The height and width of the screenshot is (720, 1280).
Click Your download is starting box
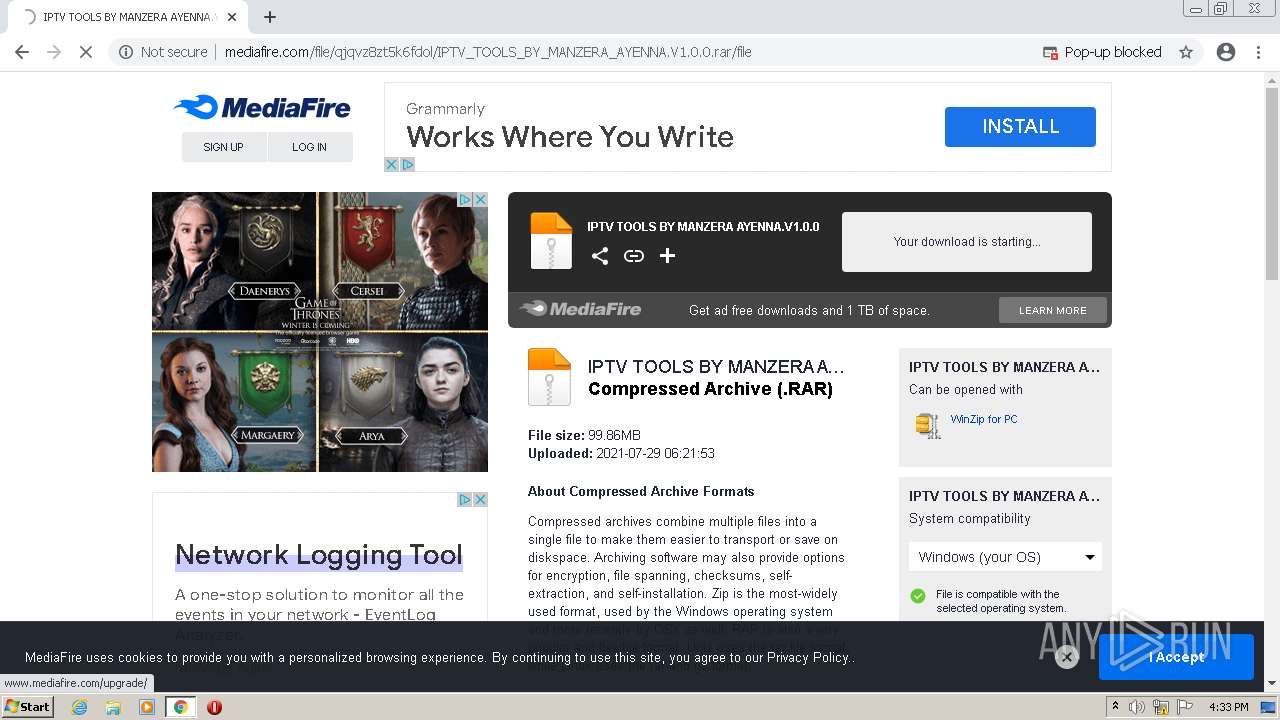click(967, 242)
